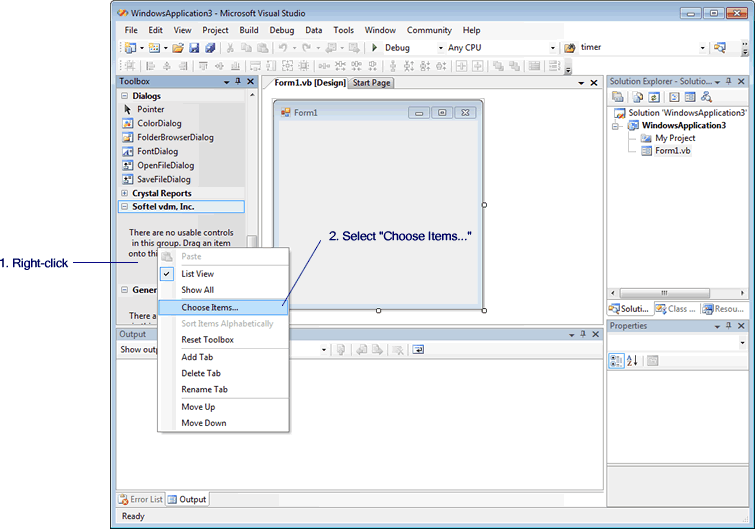The height and width of the screenshot is (529, 755).
Task: Select the FontDialog control in Toolbox
Action: [157, 151]
